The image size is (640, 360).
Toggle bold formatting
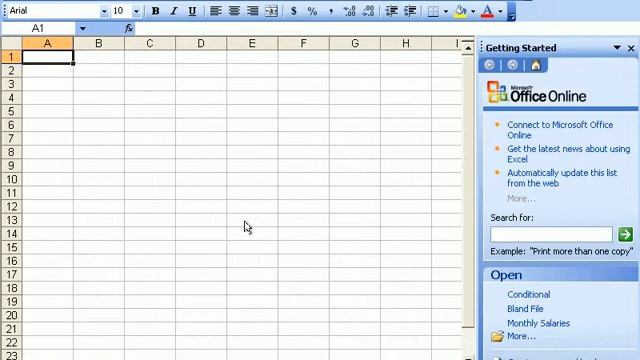155,11
